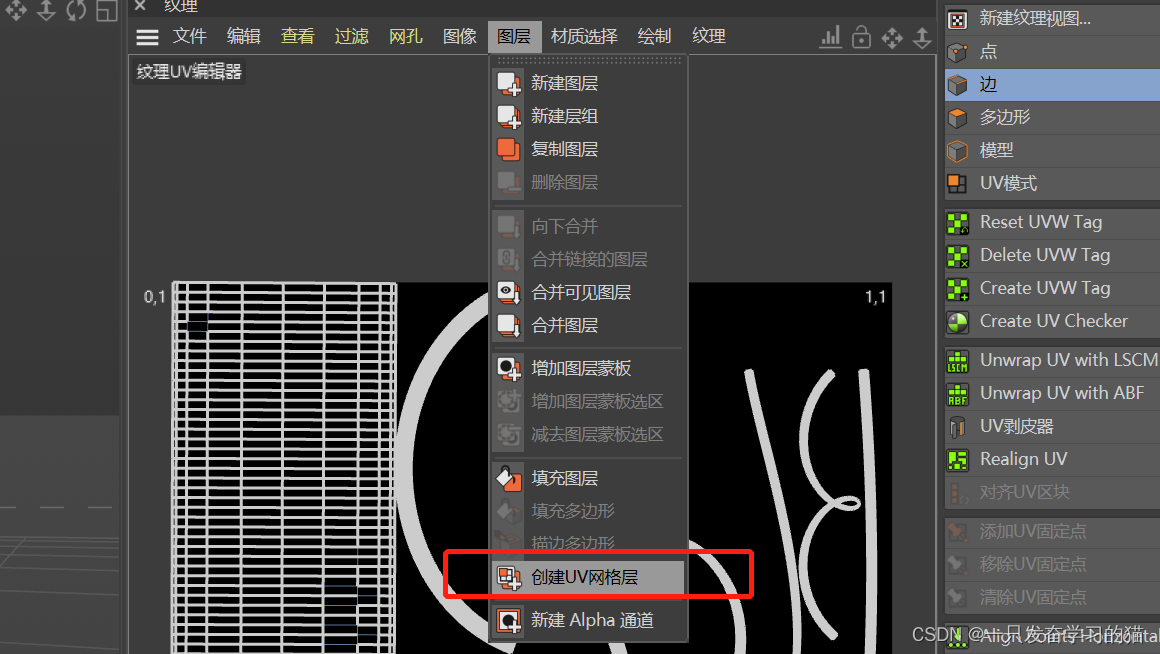The image size is (1160, 654).
Task: Click Create UV Checker command
Action: point(1052,321)
